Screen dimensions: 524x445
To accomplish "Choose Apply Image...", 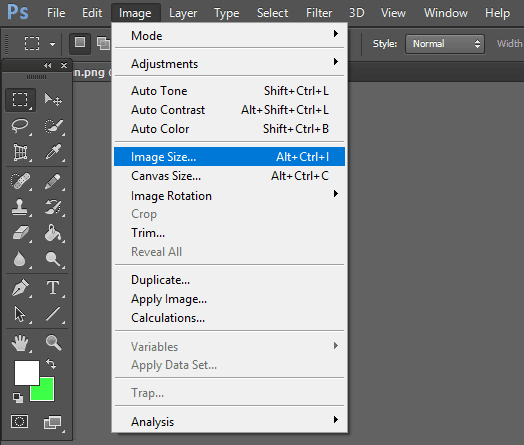I will pyautogui.click(x=229, y=299).
